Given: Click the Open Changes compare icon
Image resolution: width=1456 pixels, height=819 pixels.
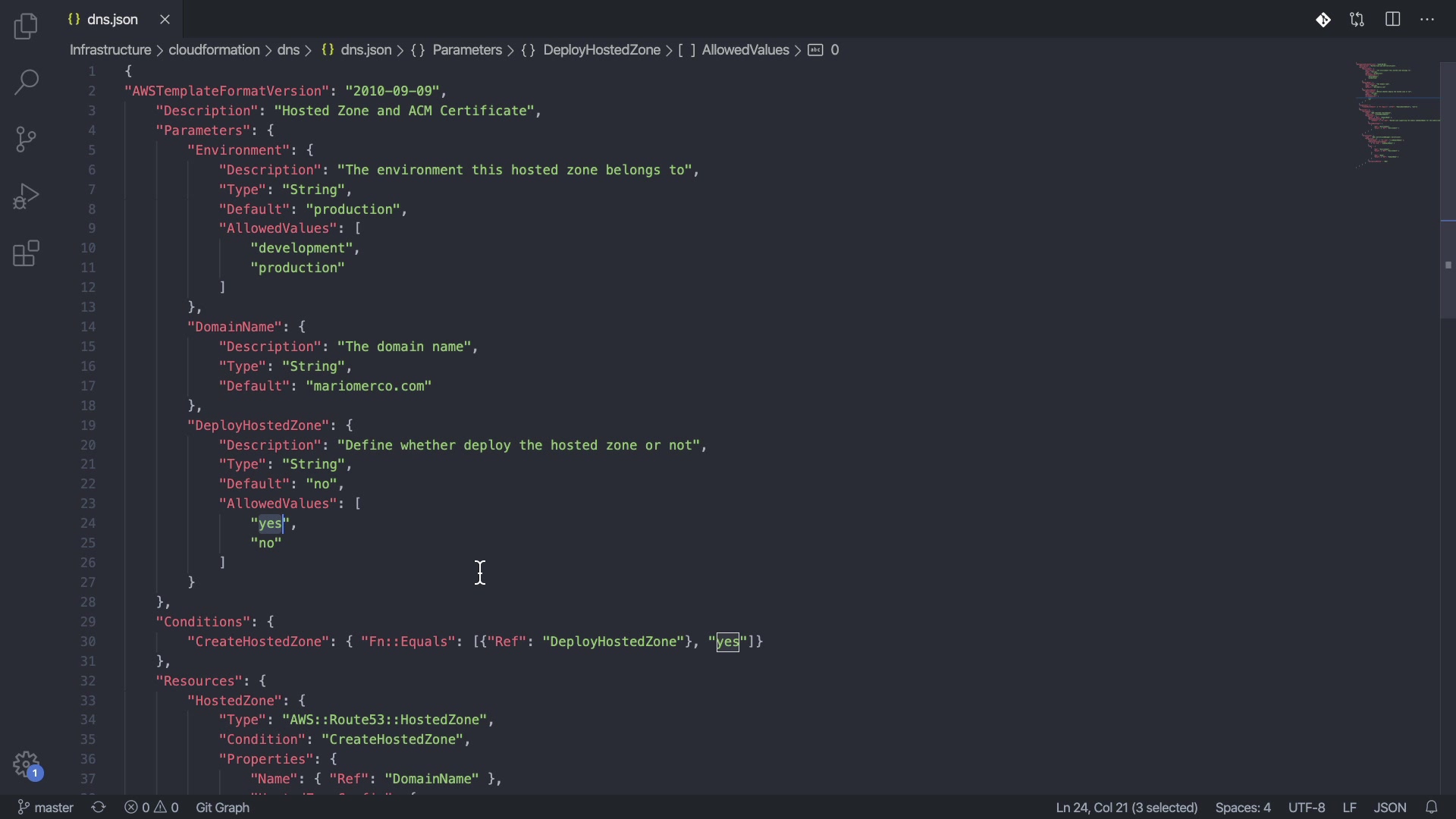Looking at the screenshot, I should tap(1357, 20).
